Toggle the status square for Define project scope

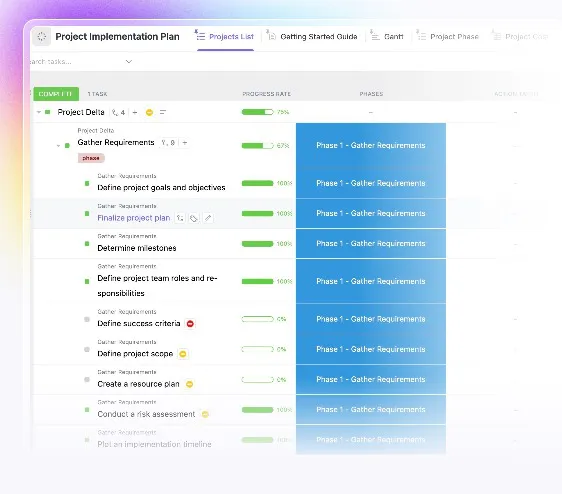[87, 349]
